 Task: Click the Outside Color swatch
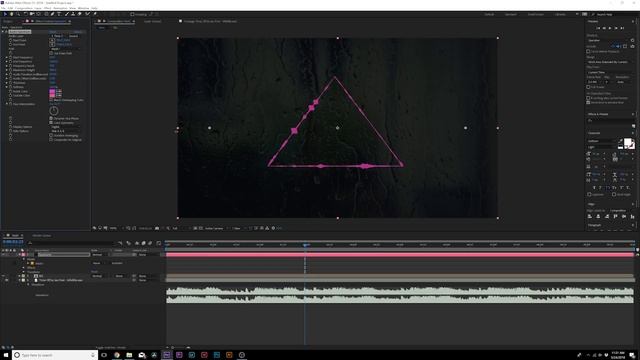coord(52,96)
